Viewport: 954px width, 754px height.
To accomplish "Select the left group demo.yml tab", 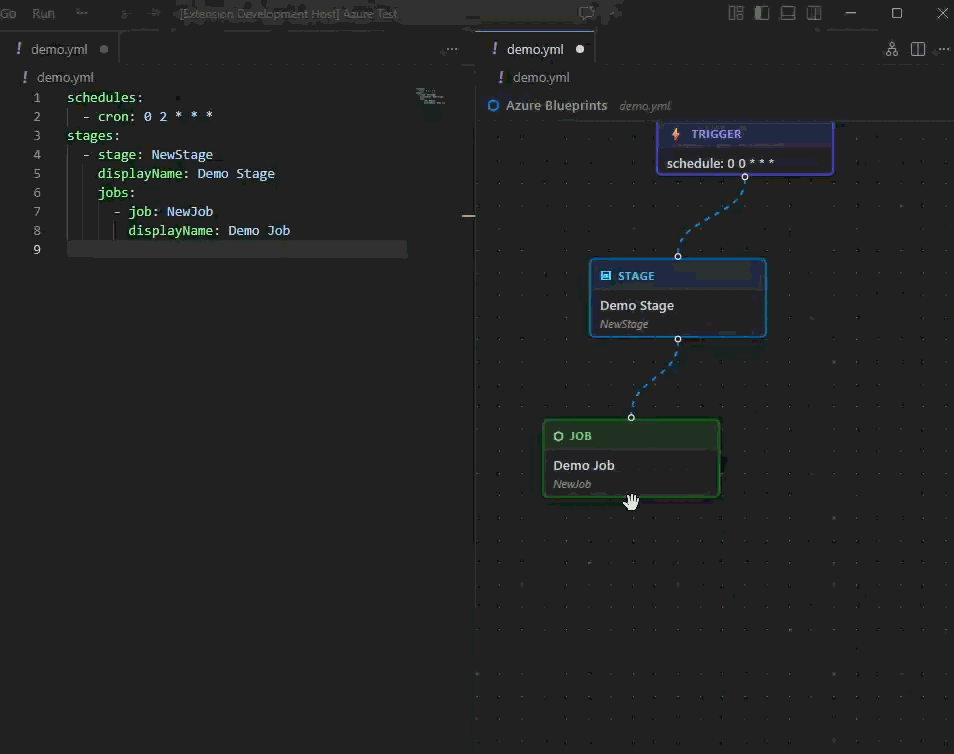I will tap(59, 49).
